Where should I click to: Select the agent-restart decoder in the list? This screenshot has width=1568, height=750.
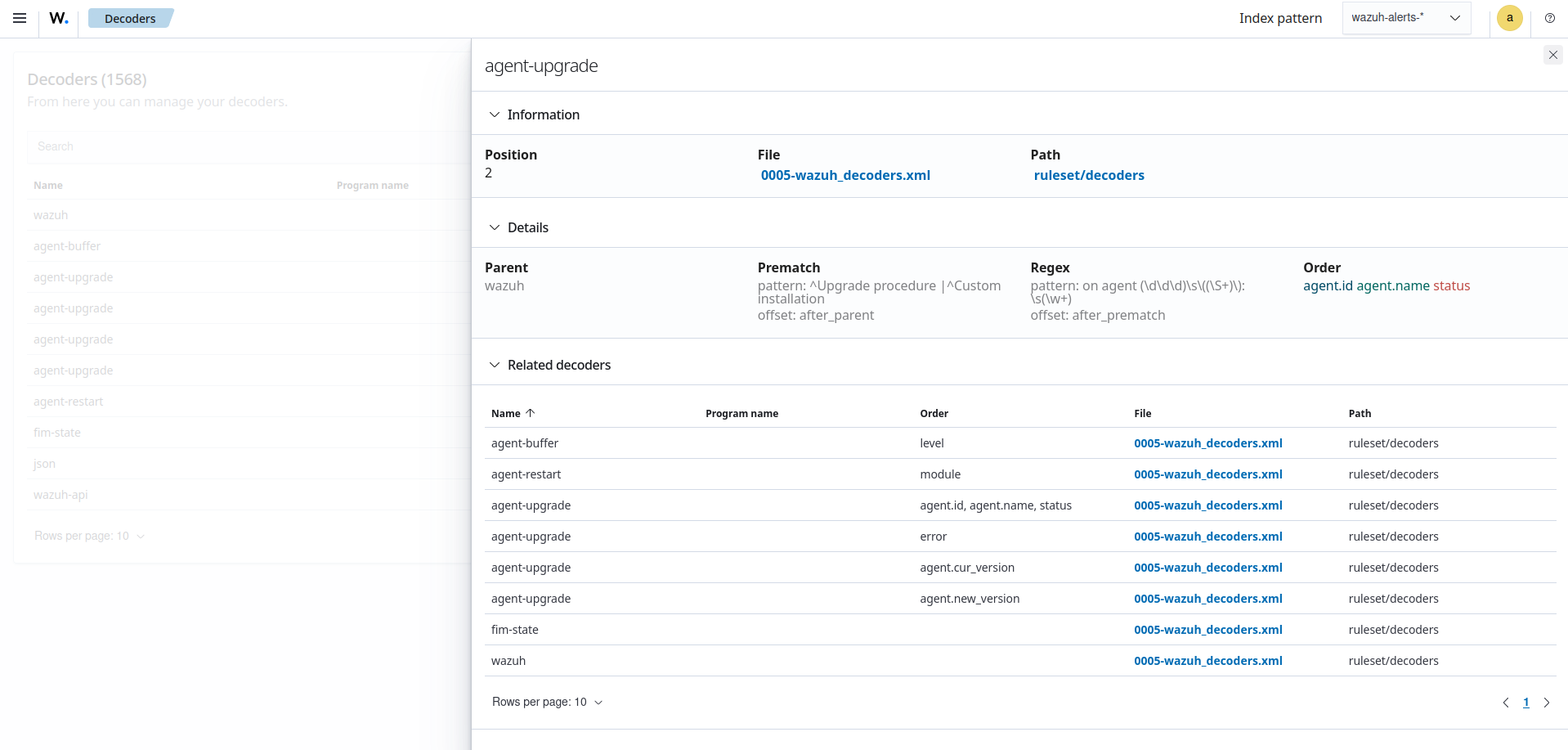[69, 402]
